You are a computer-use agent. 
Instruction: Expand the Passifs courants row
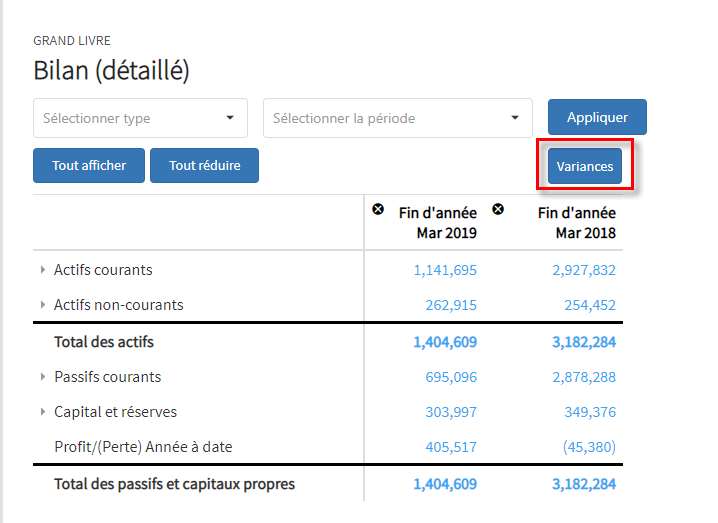coord(43,377)
